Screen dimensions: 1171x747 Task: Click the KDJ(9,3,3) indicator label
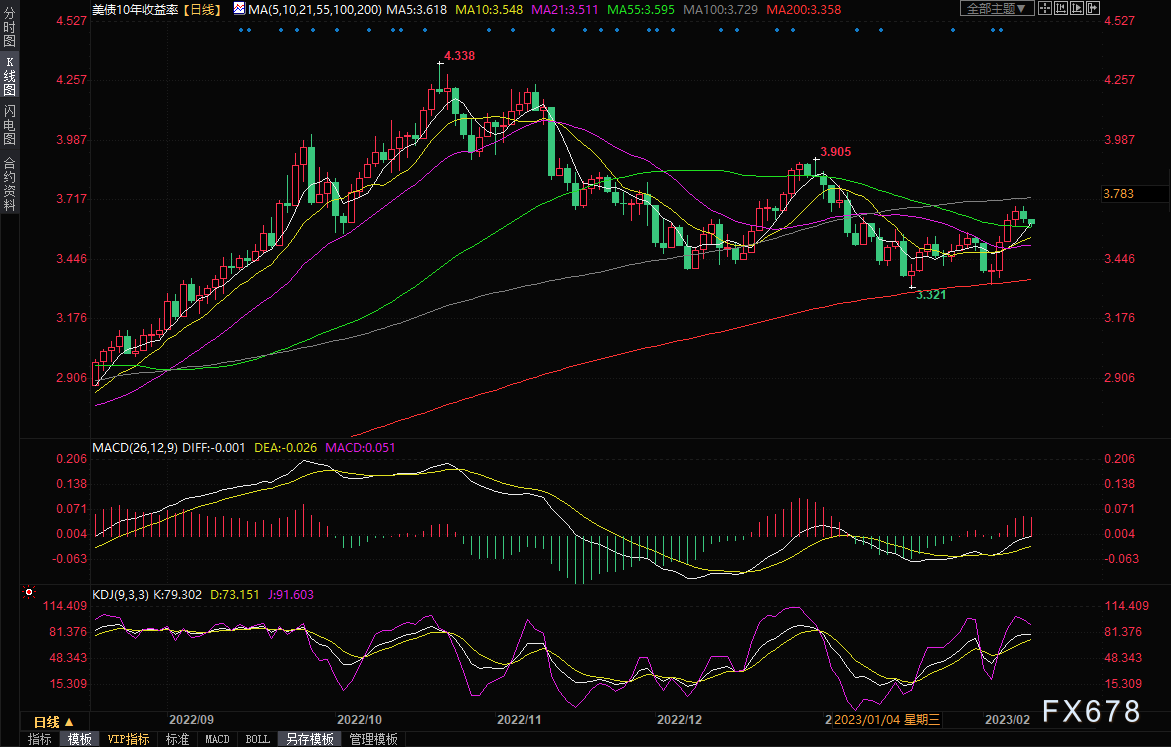coord(120,595)
